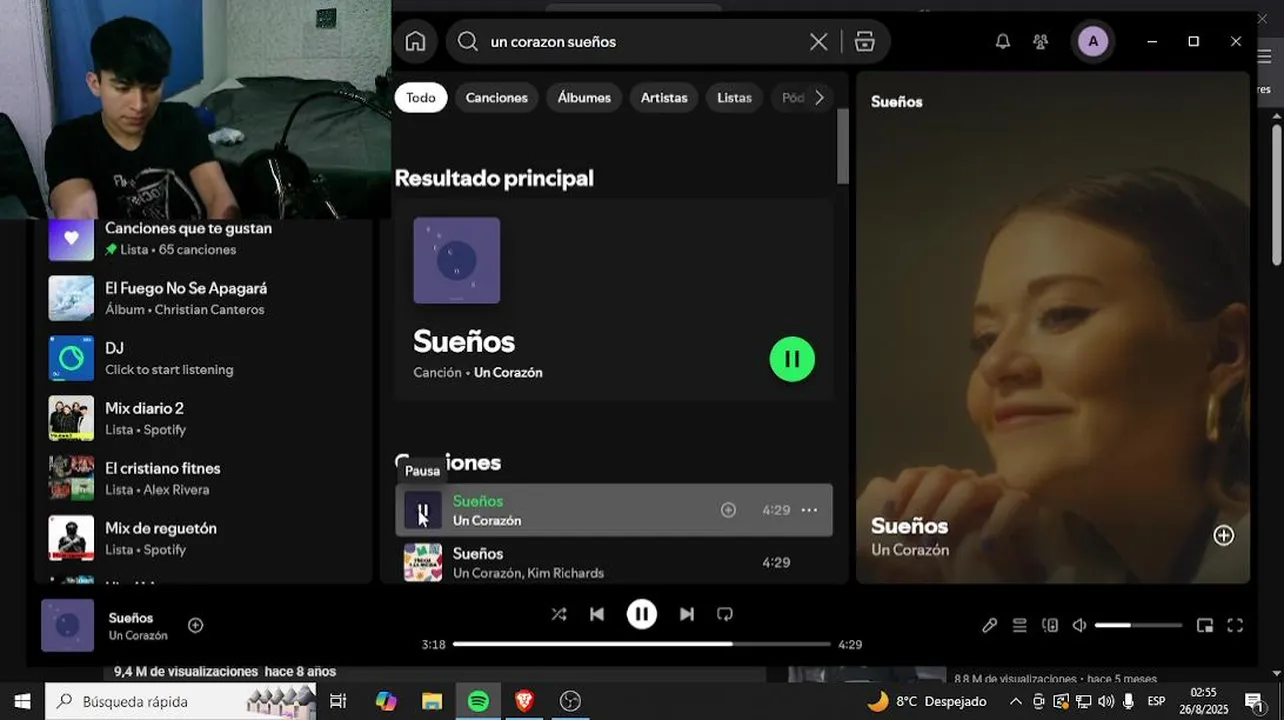
Task: Open OBS Studio on taskbar
Action: (570, 701)
